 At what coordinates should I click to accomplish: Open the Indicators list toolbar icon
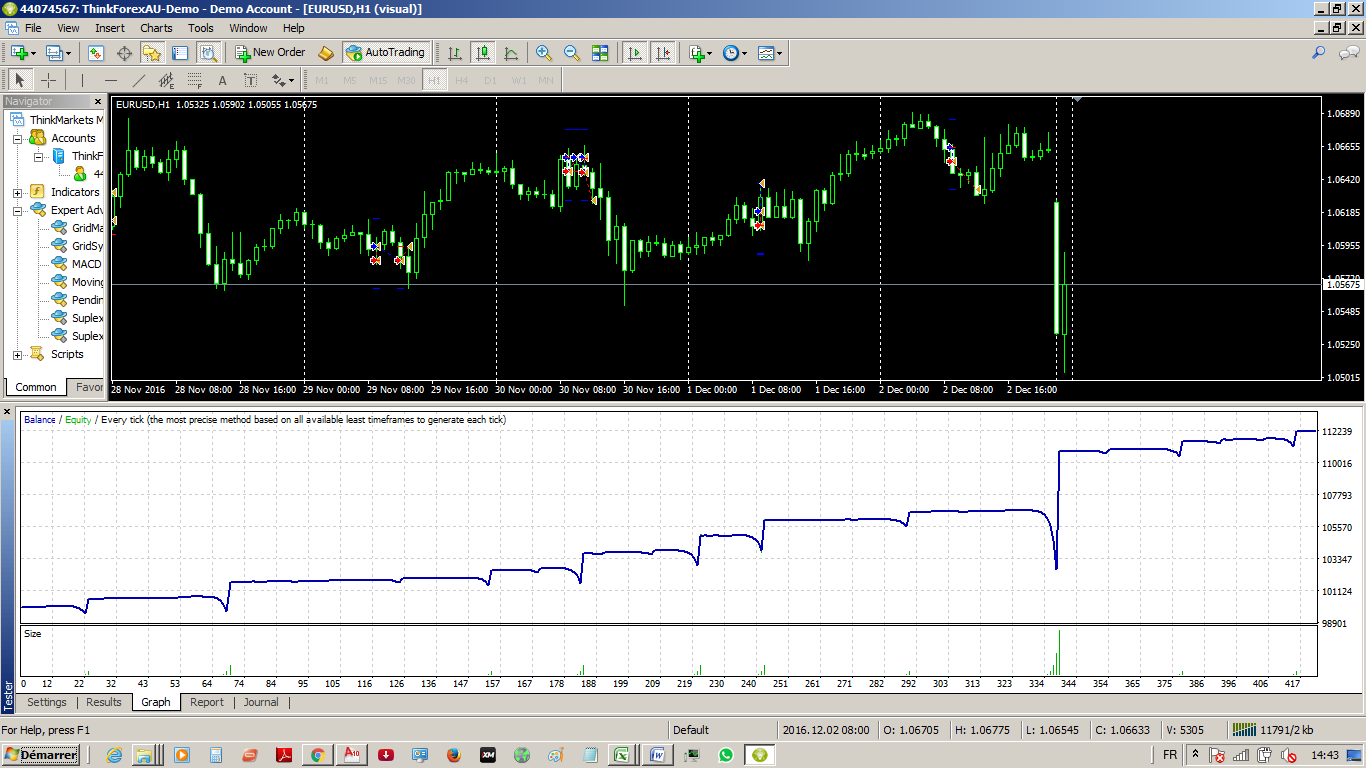point(697,53)
